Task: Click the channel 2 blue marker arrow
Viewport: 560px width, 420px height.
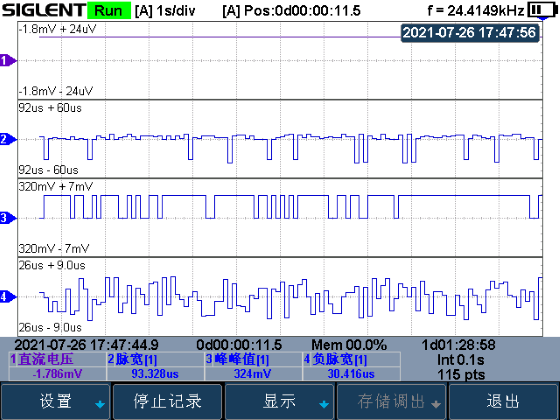Action: coord(8,139)
